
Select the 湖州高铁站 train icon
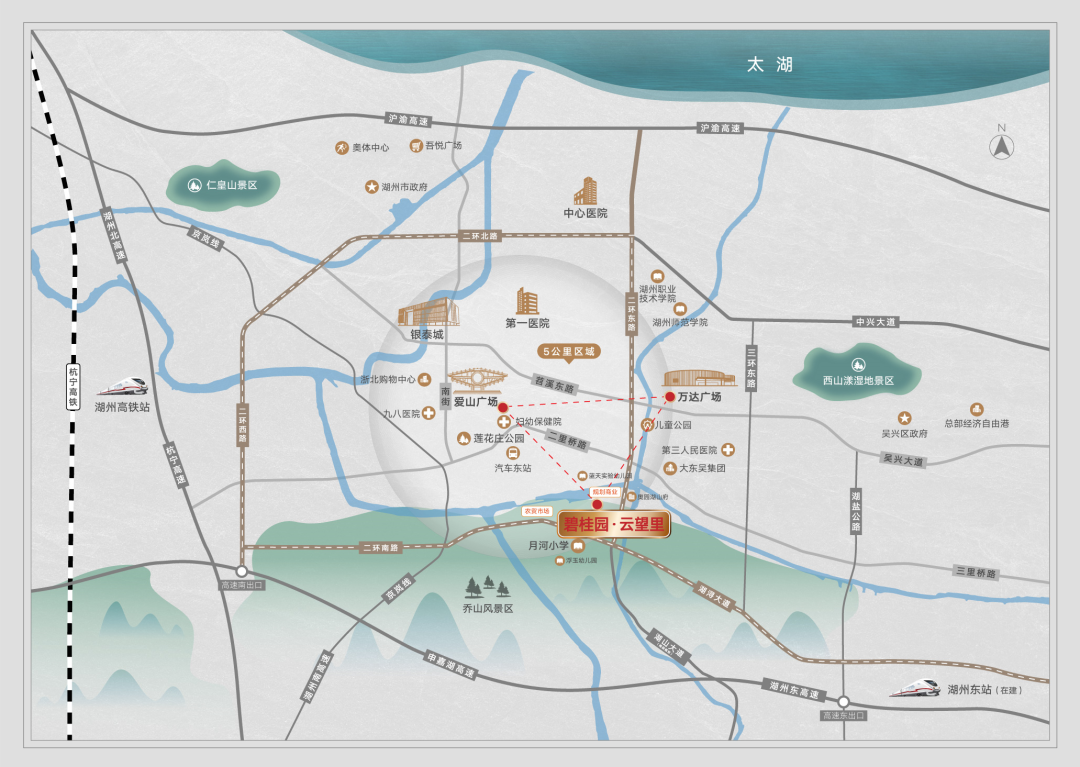click(123, 386)
